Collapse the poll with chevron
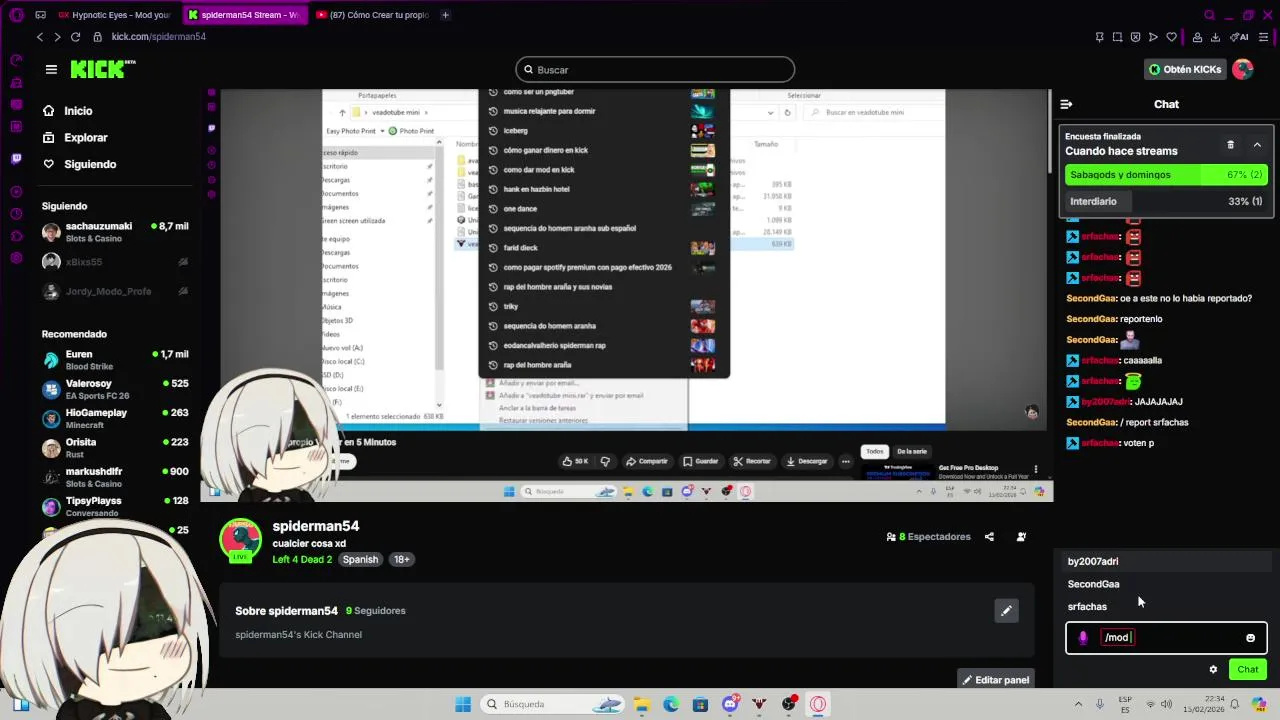1280x720 pixels. click(x=1257, y=145)
